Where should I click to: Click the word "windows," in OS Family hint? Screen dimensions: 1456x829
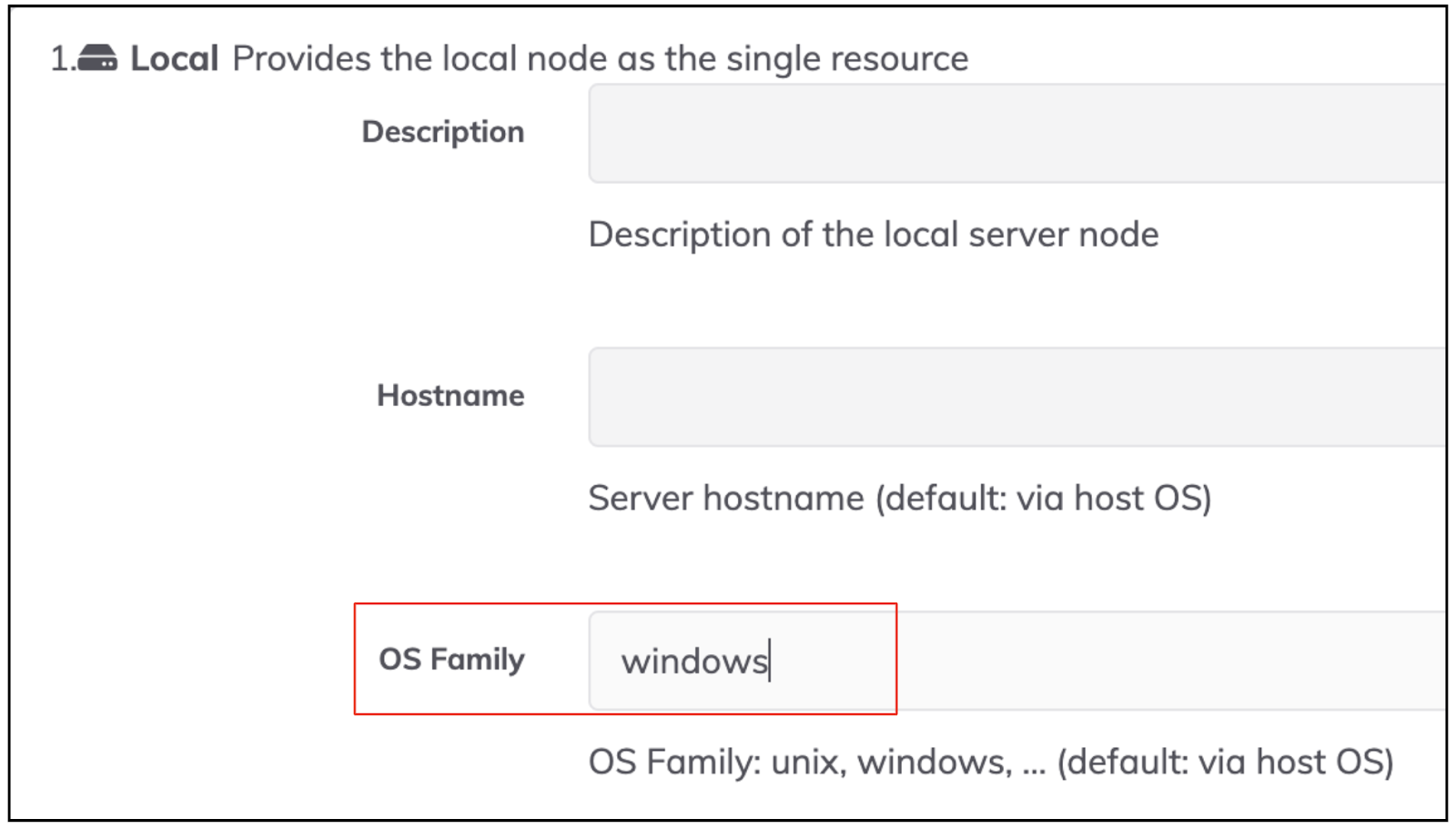point(935,763)
